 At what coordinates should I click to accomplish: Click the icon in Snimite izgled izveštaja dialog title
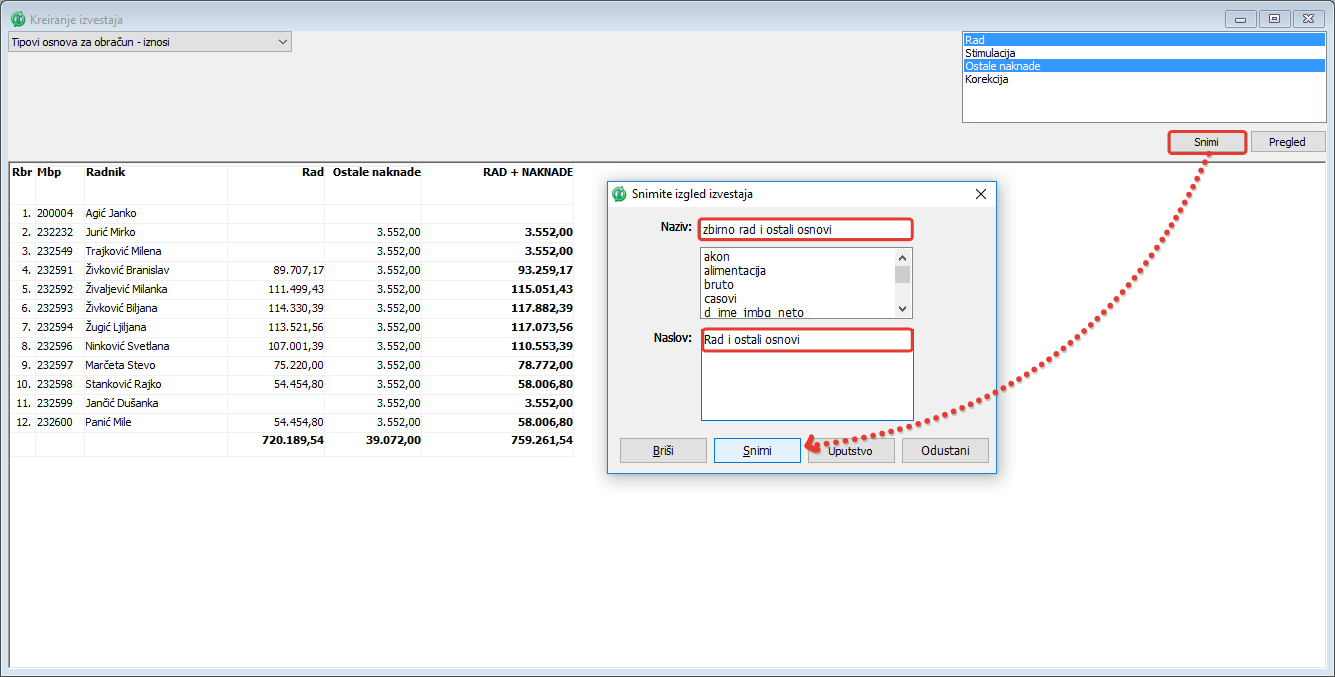[619, 194]
